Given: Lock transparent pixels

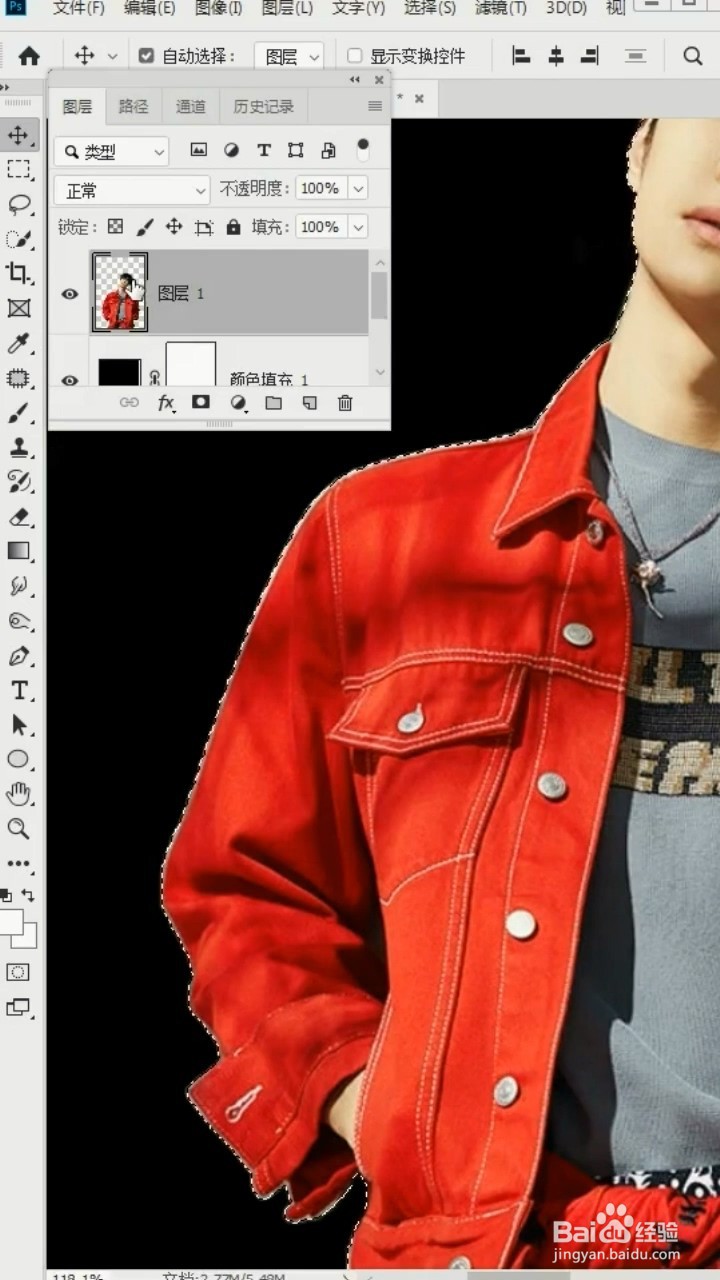Looking at the screenshot, I should (116, 227).
